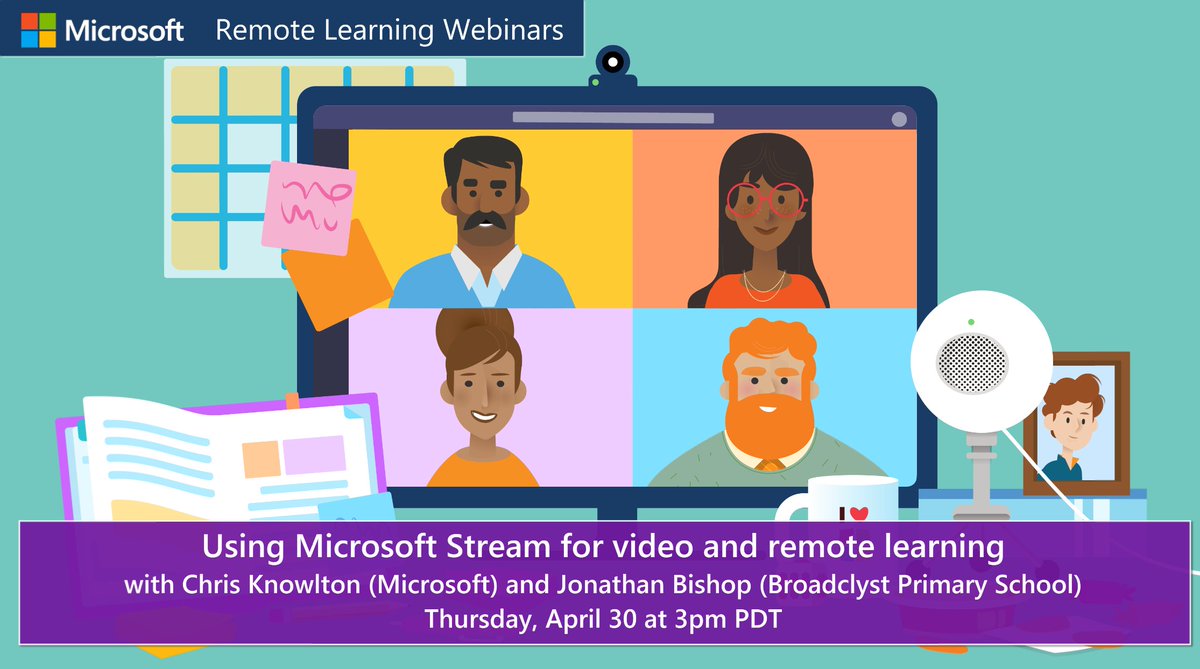Screen dimensions: 1200x669
Task: Click 'Using Microsoft Stream for video and remote learning'
Action: point(602,547)
